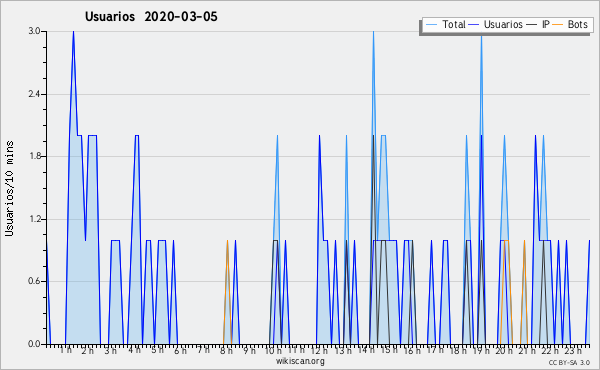Click the y-axis value 1.8
The width and height of the screenshot is (600, 370).
pyautogui.click(x=34, y=156)
